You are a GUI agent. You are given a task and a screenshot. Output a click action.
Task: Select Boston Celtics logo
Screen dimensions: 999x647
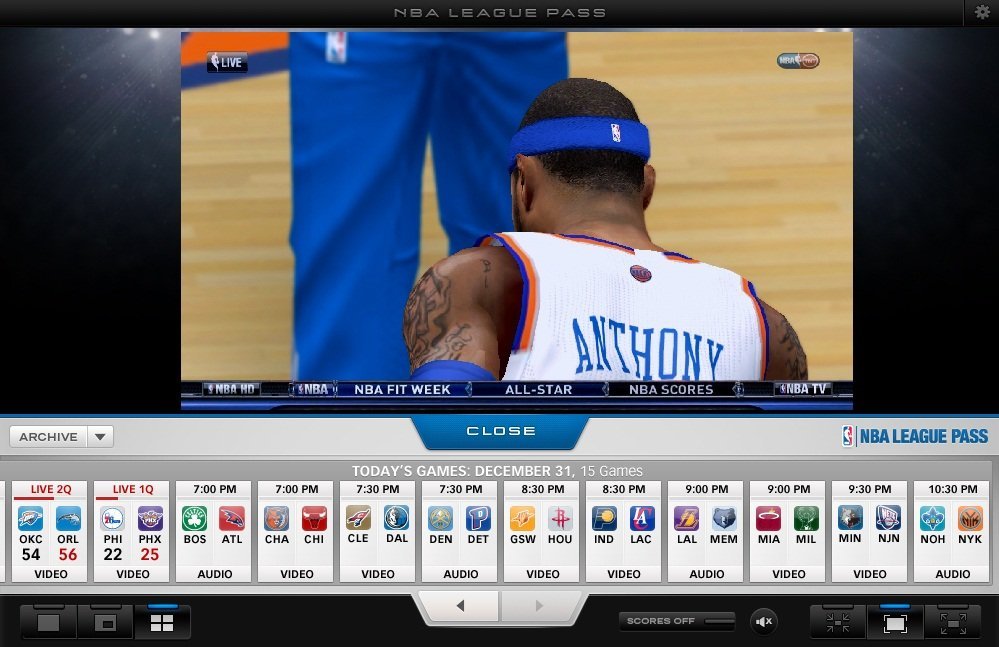point(194,518)
